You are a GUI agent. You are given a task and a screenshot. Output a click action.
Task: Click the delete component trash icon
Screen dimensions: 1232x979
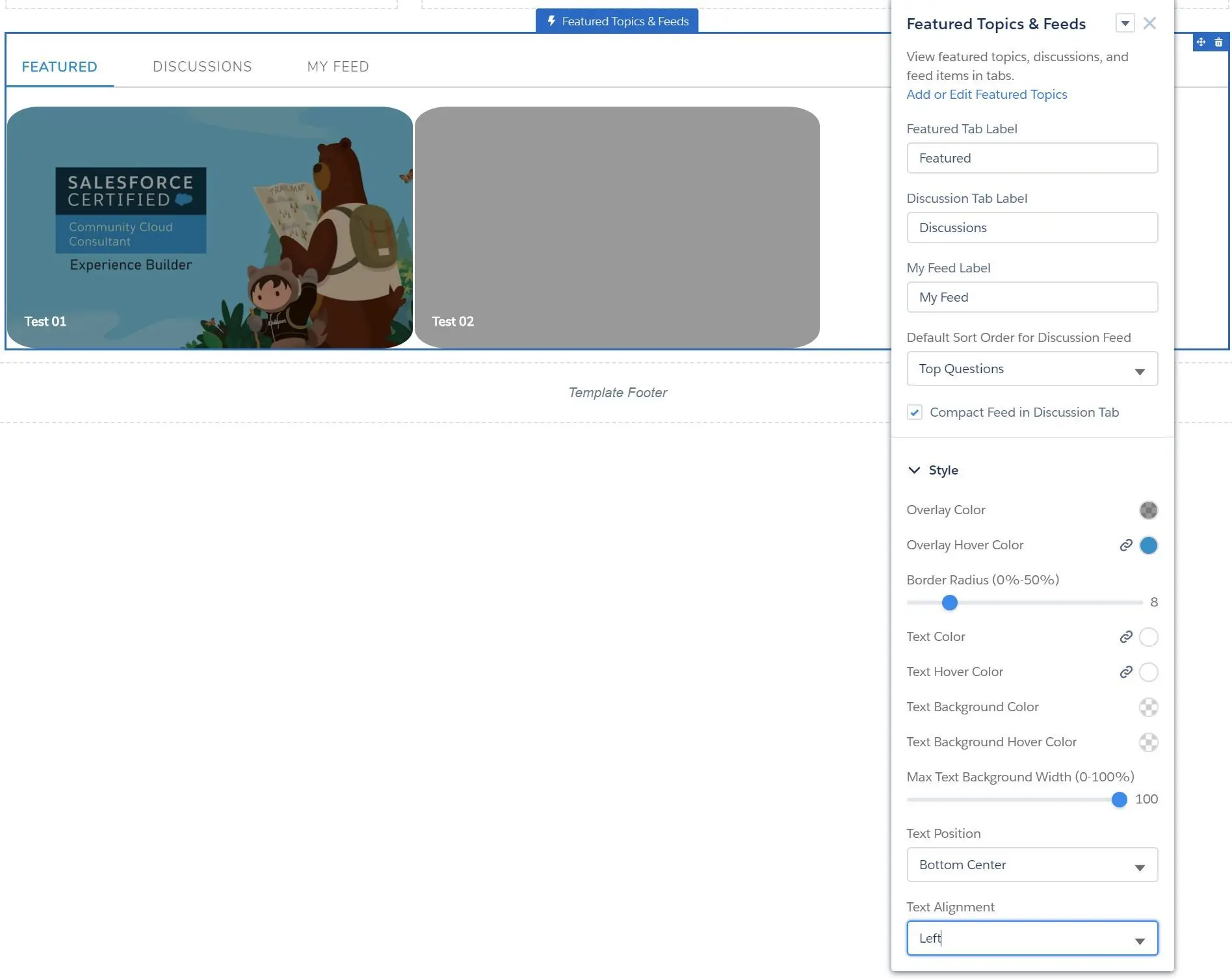coord(1218,42)
